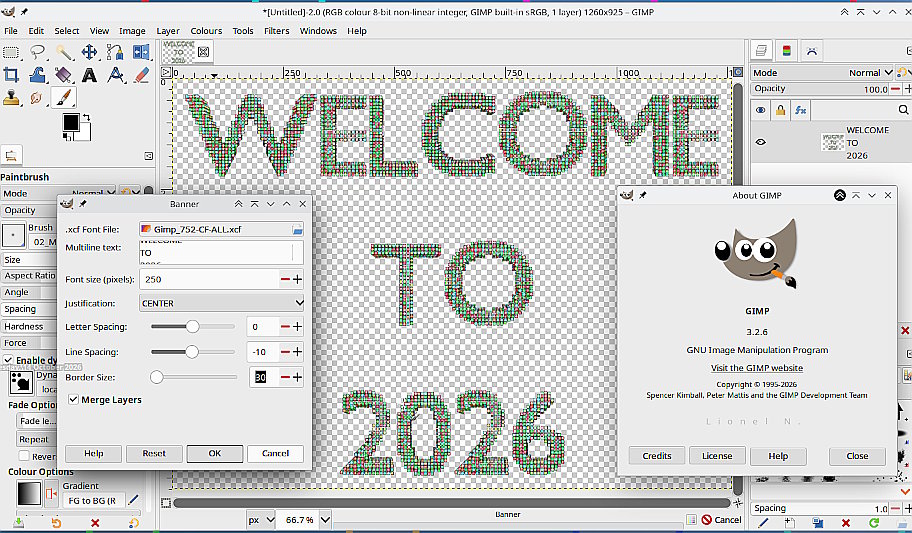912x533 pixels.
Task: Open Tool Options panel menu arrow
Action: point(149,156)
